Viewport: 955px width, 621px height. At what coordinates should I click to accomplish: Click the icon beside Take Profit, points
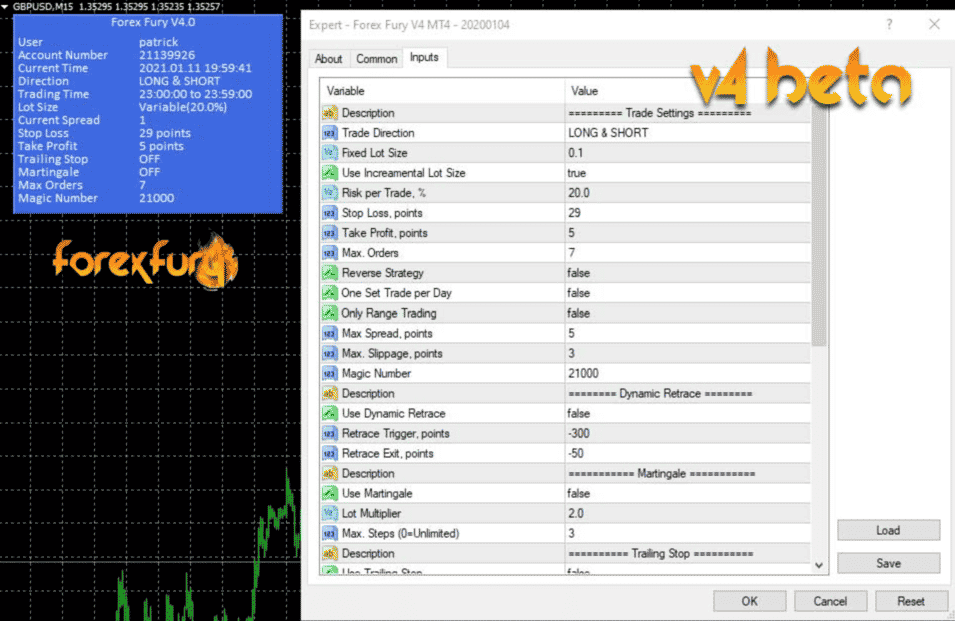pyautogui.click(x=329, y=233)
